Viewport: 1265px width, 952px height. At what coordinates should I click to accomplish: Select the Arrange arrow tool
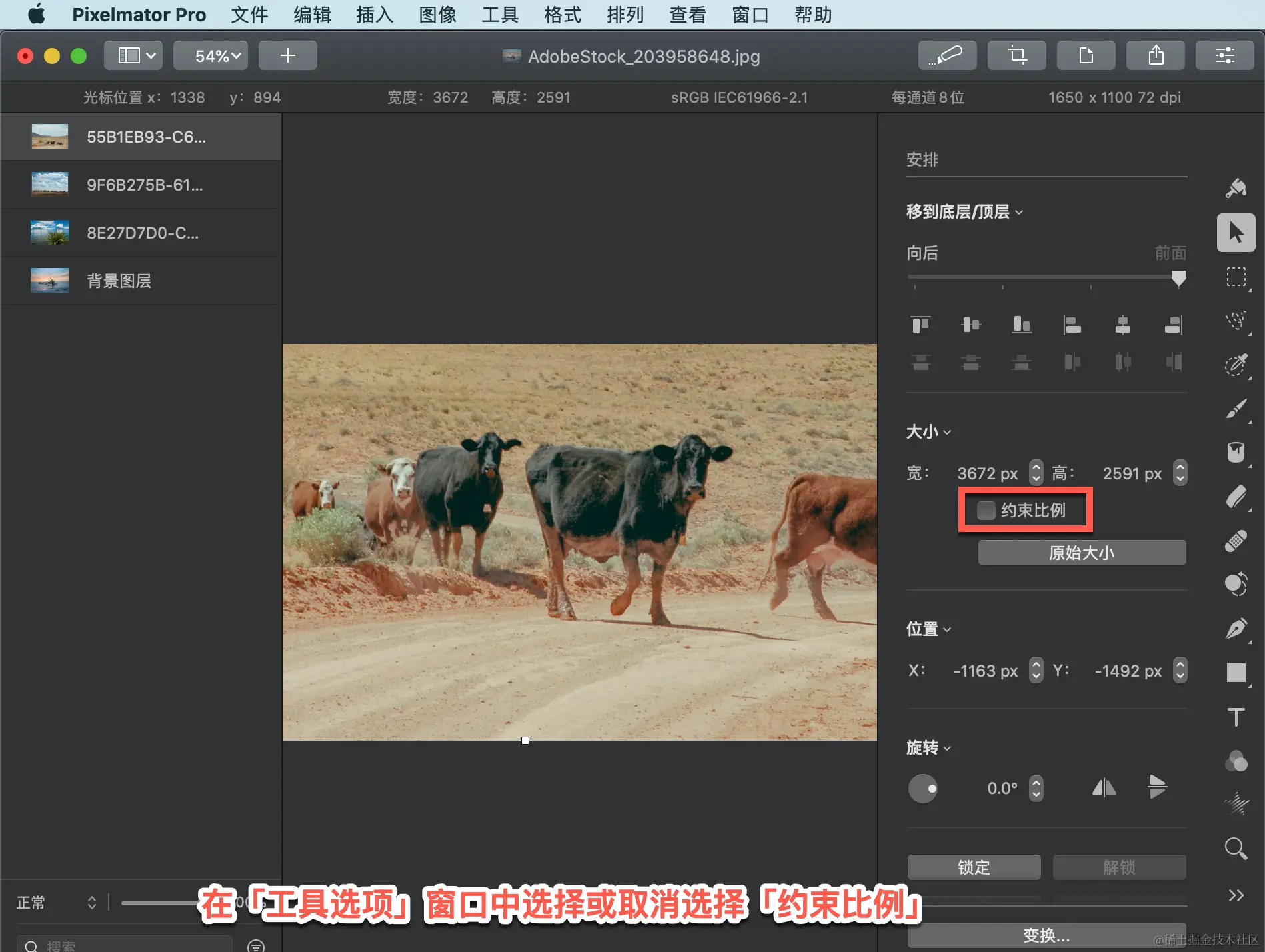point(1236,233)
